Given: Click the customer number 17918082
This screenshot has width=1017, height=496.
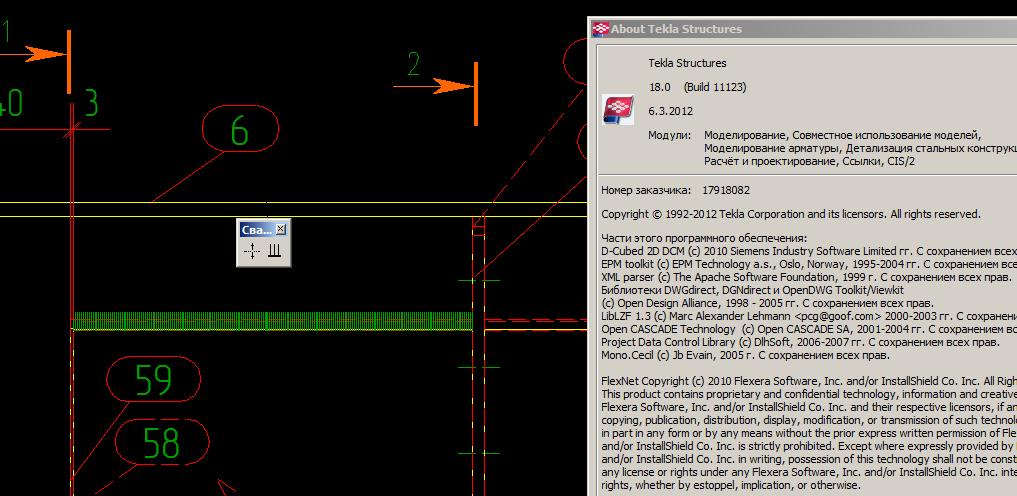Looking at the screenshot, I should (726, 189).
